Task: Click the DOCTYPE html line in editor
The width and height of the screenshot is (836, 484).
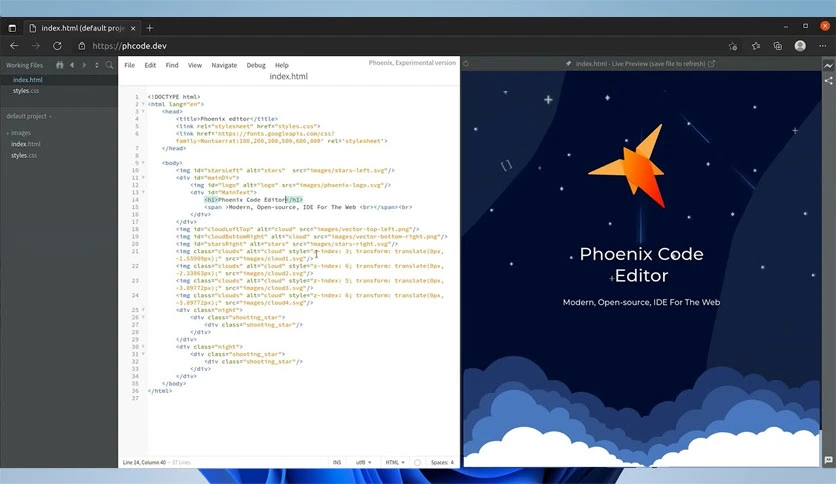Action: 174,97
